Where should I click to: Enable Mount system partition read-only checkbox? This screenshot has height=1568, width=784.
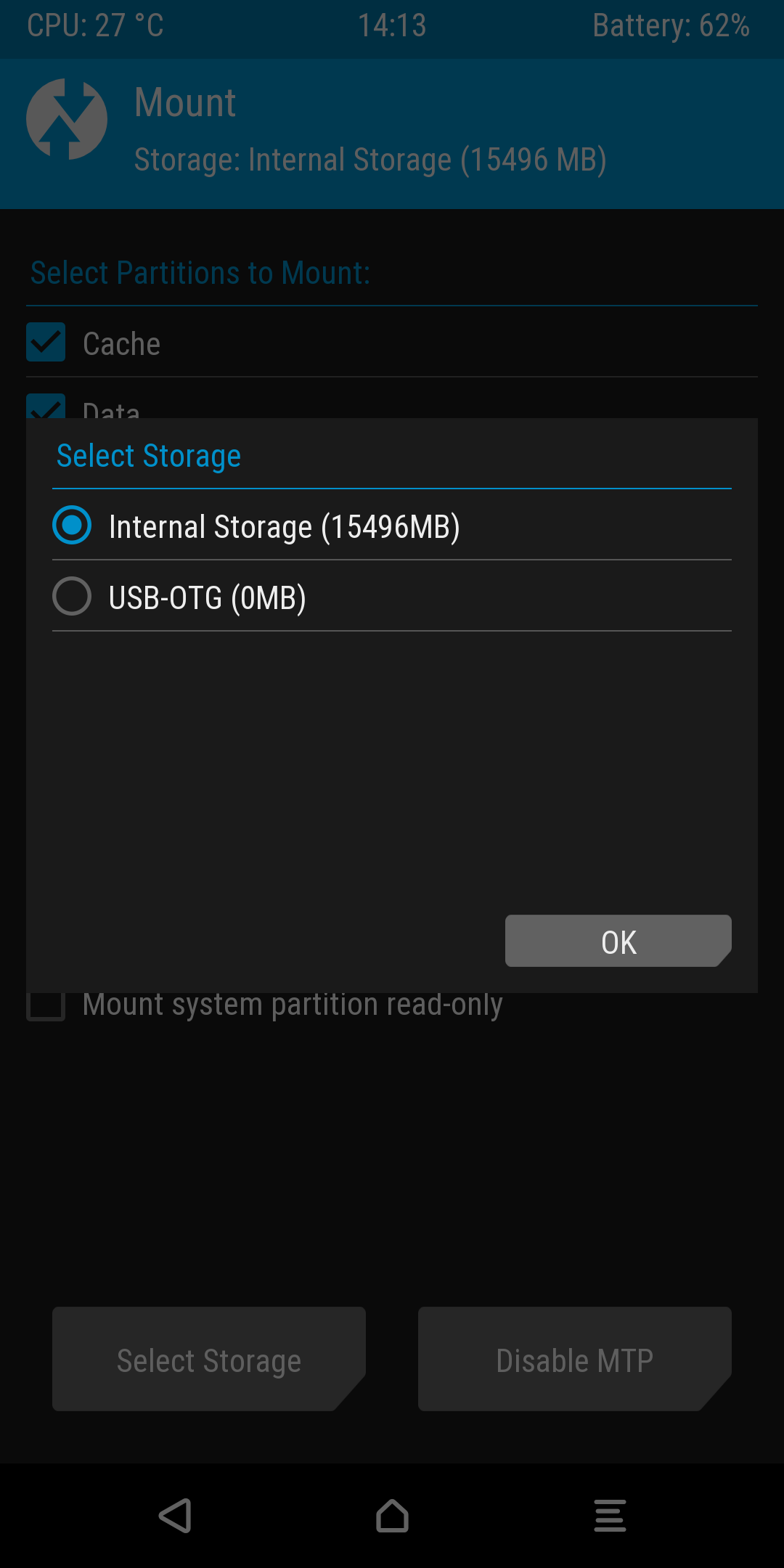pos(46,1007)
